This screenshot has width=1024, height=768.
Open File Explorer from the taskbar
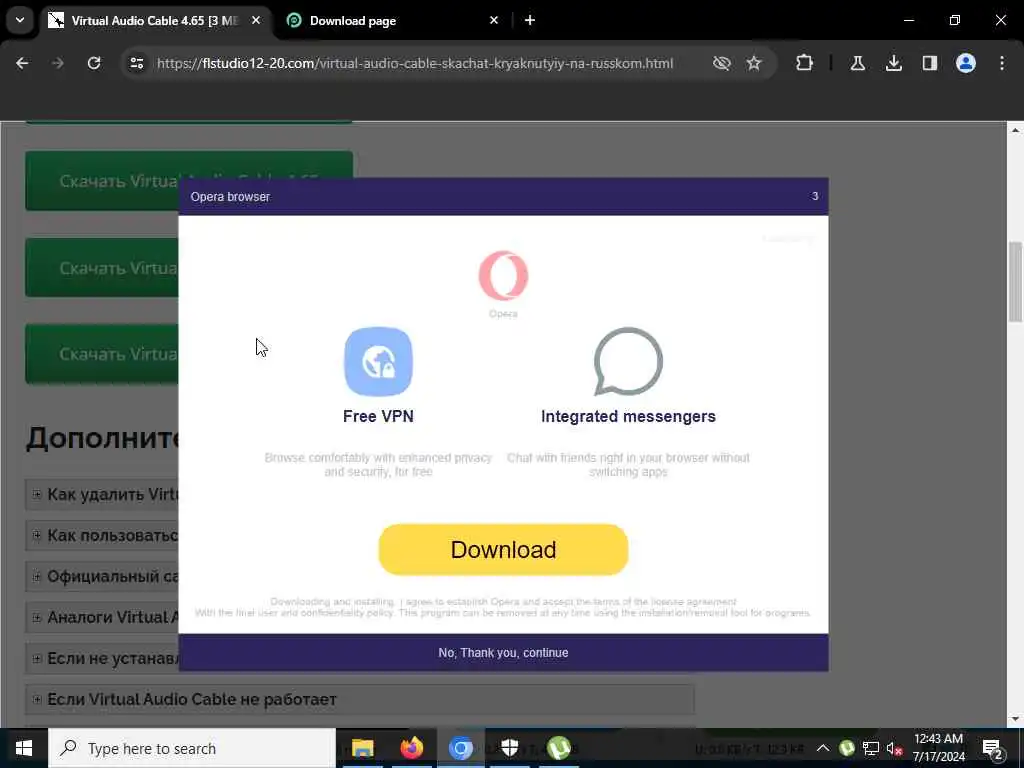362,748
